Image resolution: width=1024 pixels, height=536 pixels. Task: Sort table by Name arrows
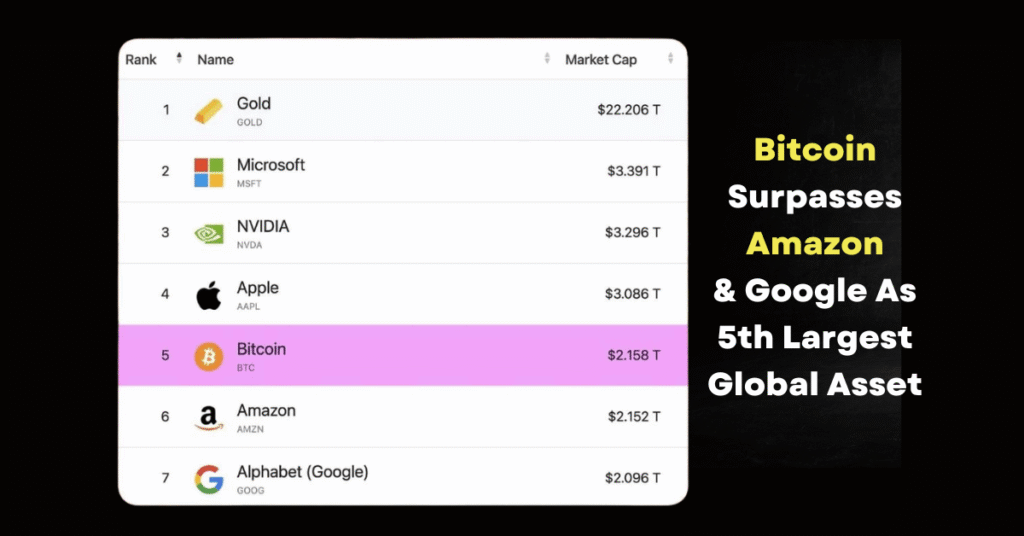click(x=547, y=59)
